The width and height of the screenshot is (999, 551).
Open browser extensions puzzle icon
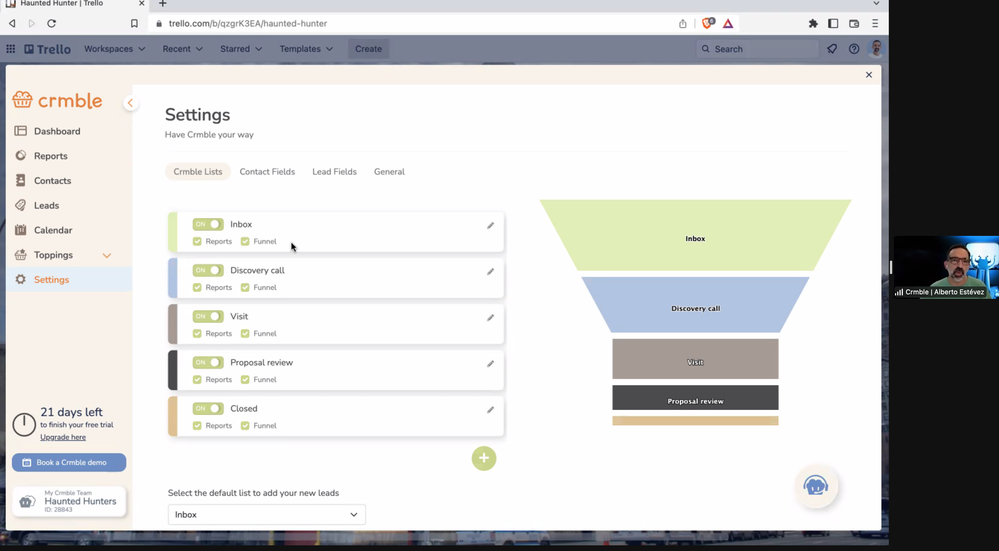coord(813,24)
